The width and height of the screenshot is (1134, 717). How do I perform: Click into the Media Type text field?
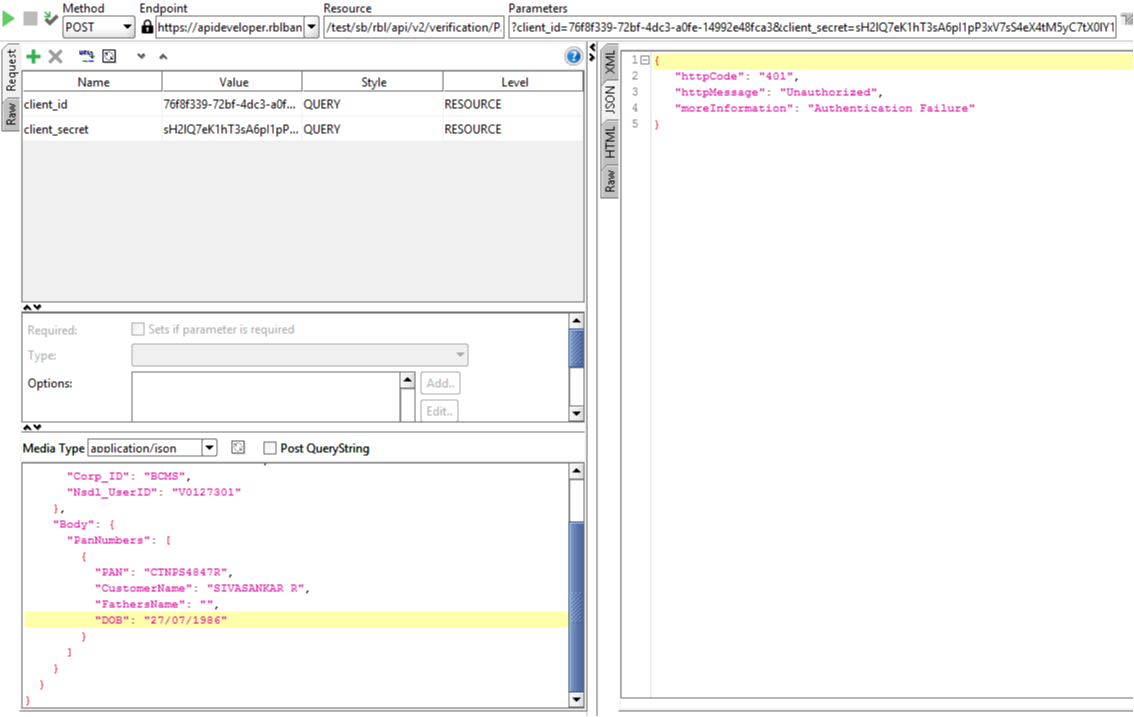coord(145,448)
